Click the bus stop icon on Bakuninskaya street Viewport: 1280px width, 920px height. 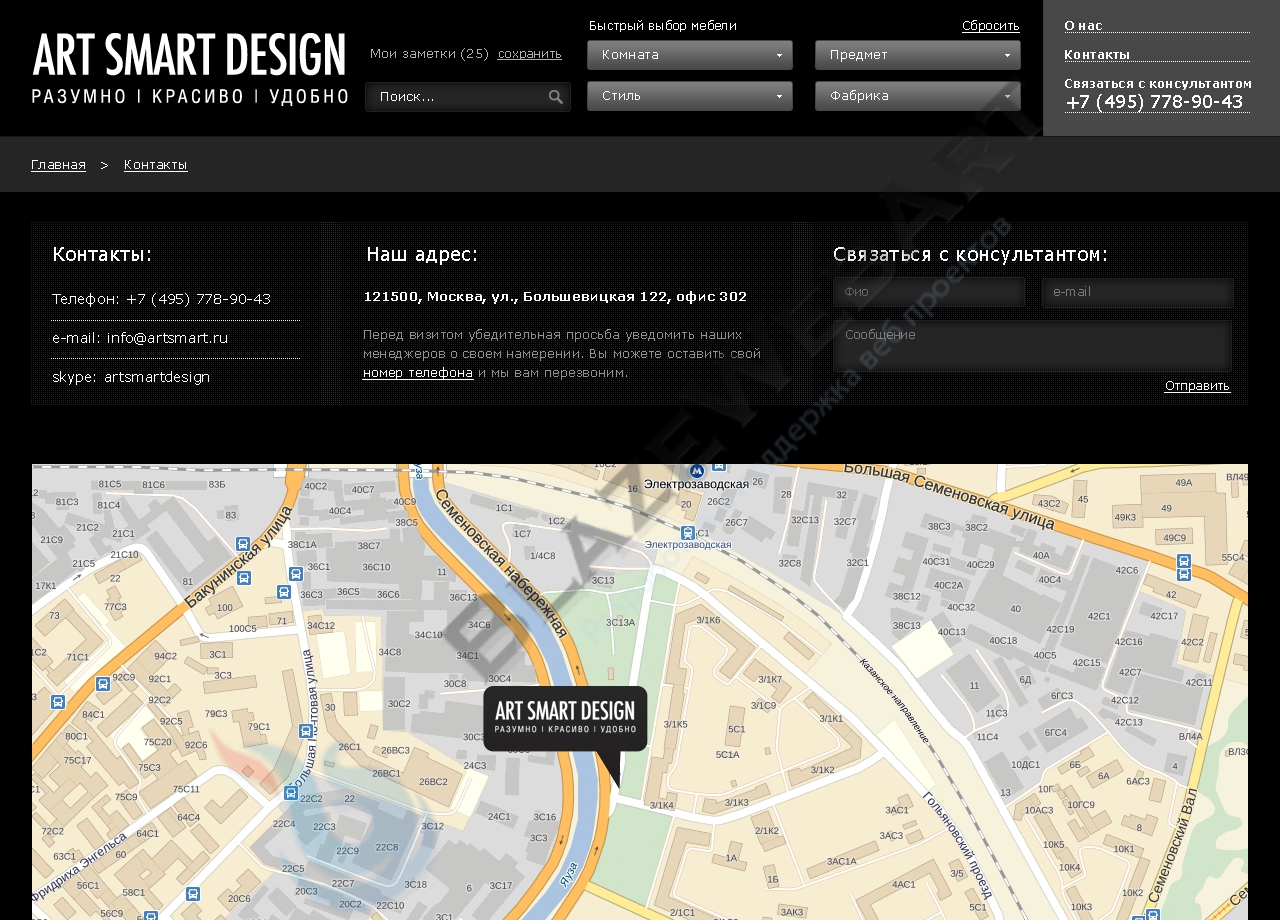[242, 545]
